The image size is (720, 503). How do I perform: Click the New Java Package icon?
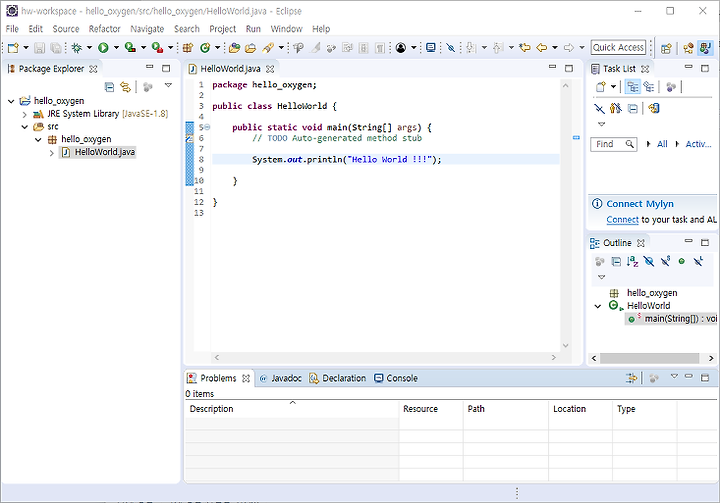(x=187, y=47)
